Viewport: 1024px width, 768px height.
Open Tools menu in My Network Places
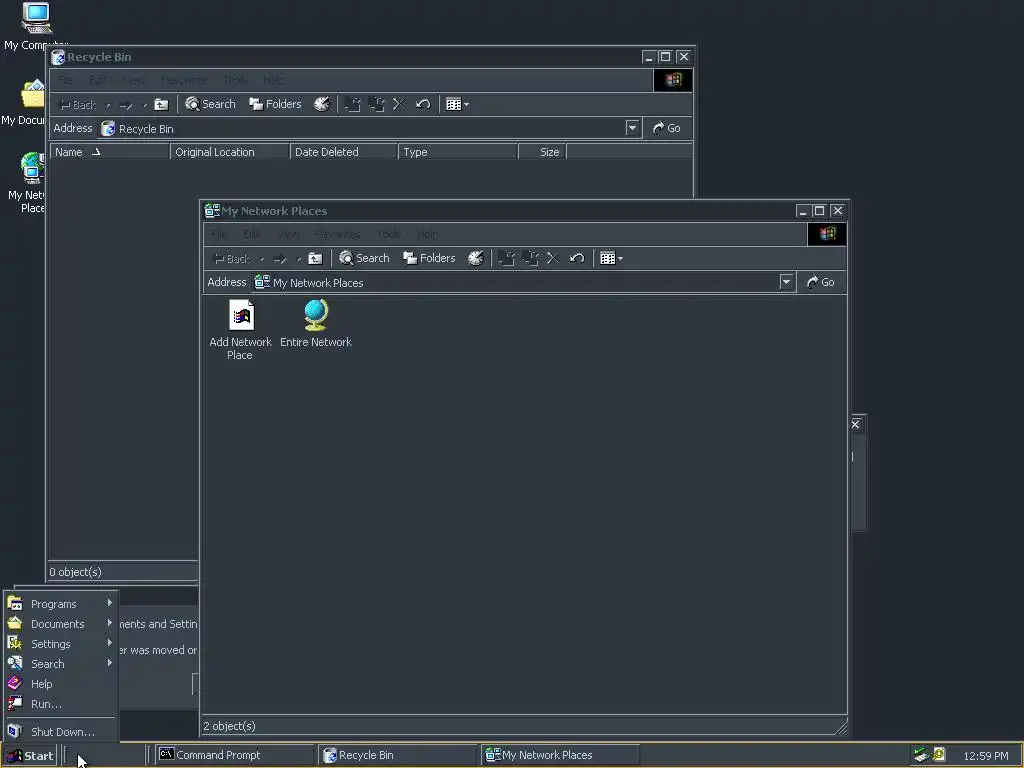click(389, 234)
